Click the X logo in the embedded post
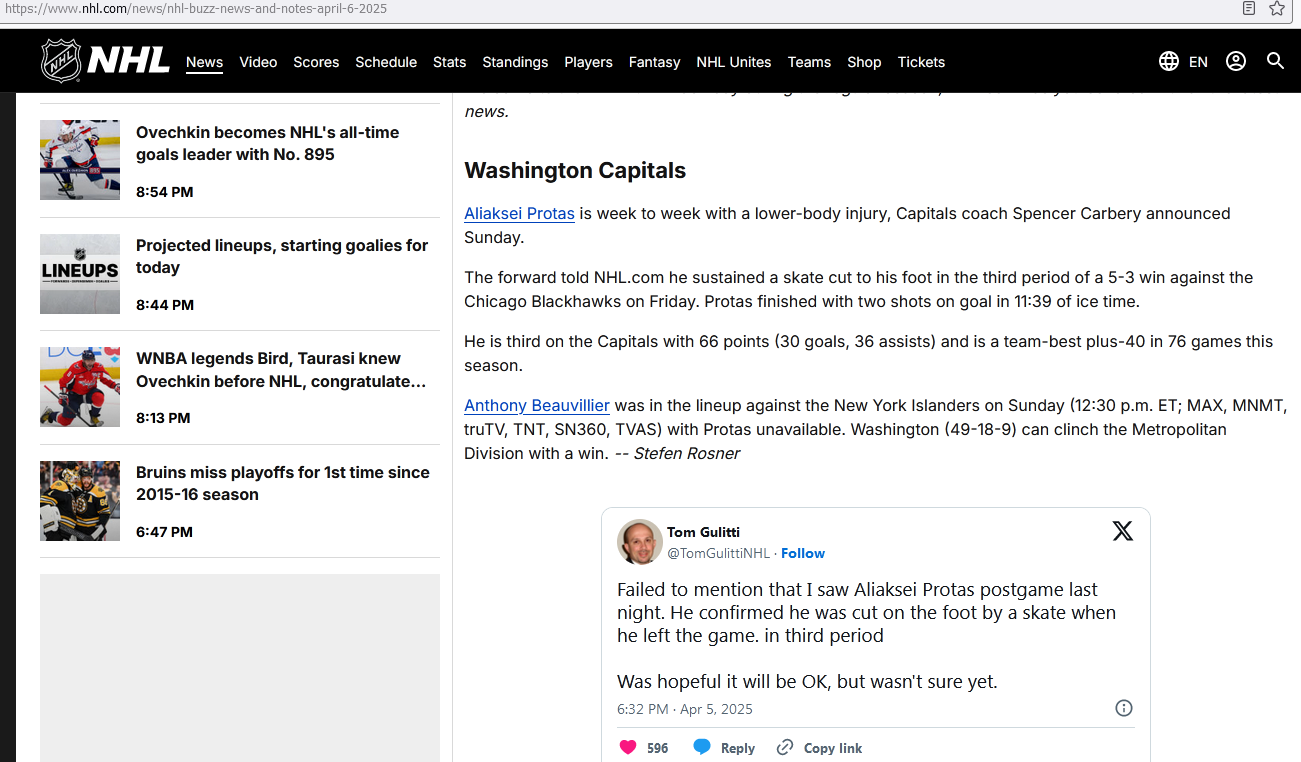Viewport: 1301px width, 762px height. point(1123,531)
